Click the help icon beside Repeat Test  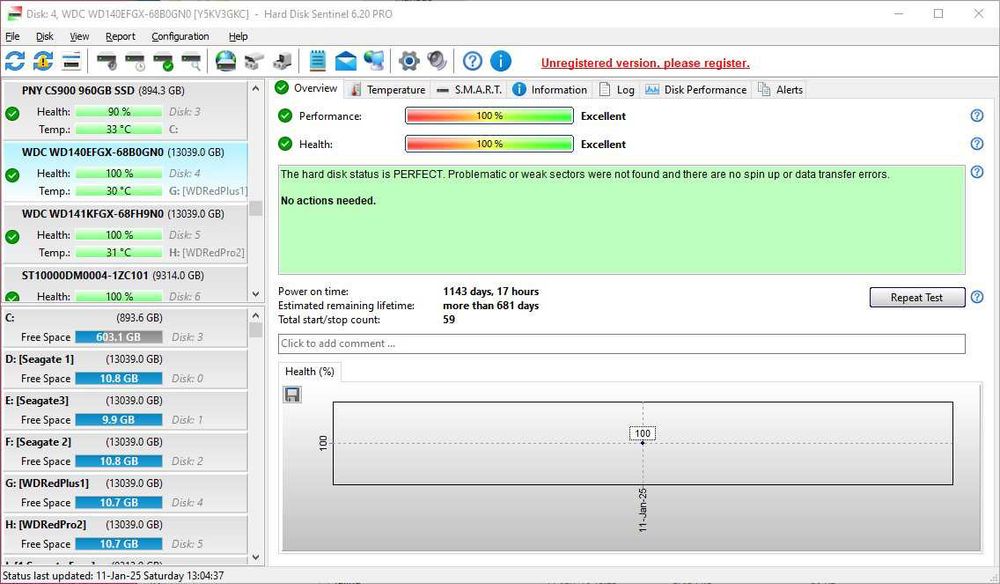(x=976, y=296)
